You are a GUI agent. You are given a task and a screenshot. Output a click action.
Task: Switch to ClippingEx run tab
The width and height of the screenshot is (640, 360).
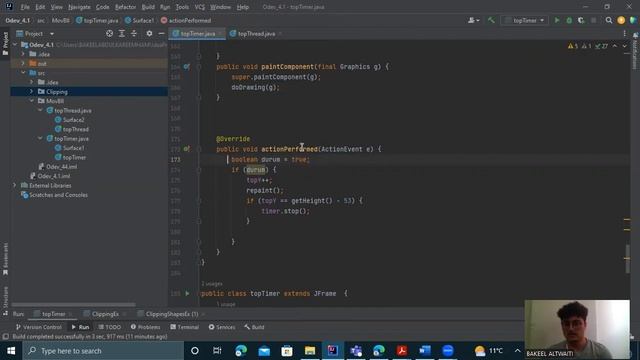pyautogui.click(x=105, y=314)
